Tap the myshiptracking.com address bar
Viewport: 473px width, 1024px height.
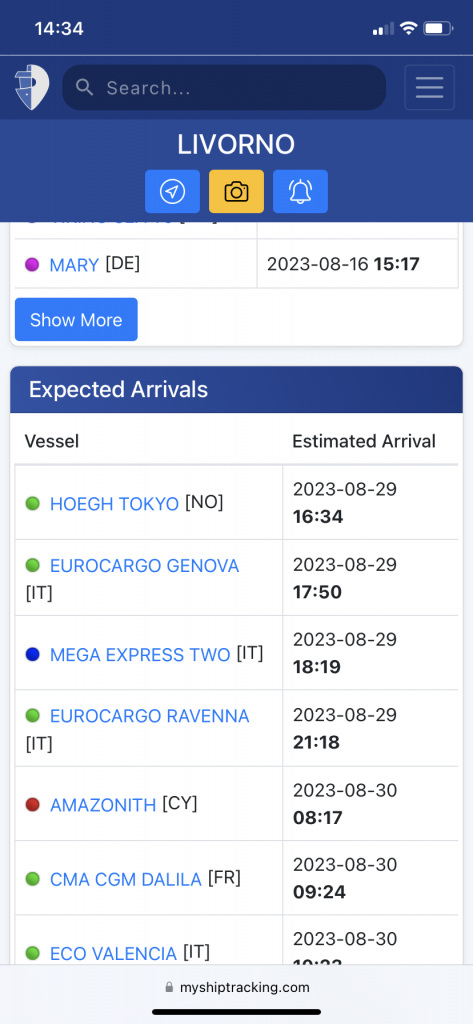(236, 987)
